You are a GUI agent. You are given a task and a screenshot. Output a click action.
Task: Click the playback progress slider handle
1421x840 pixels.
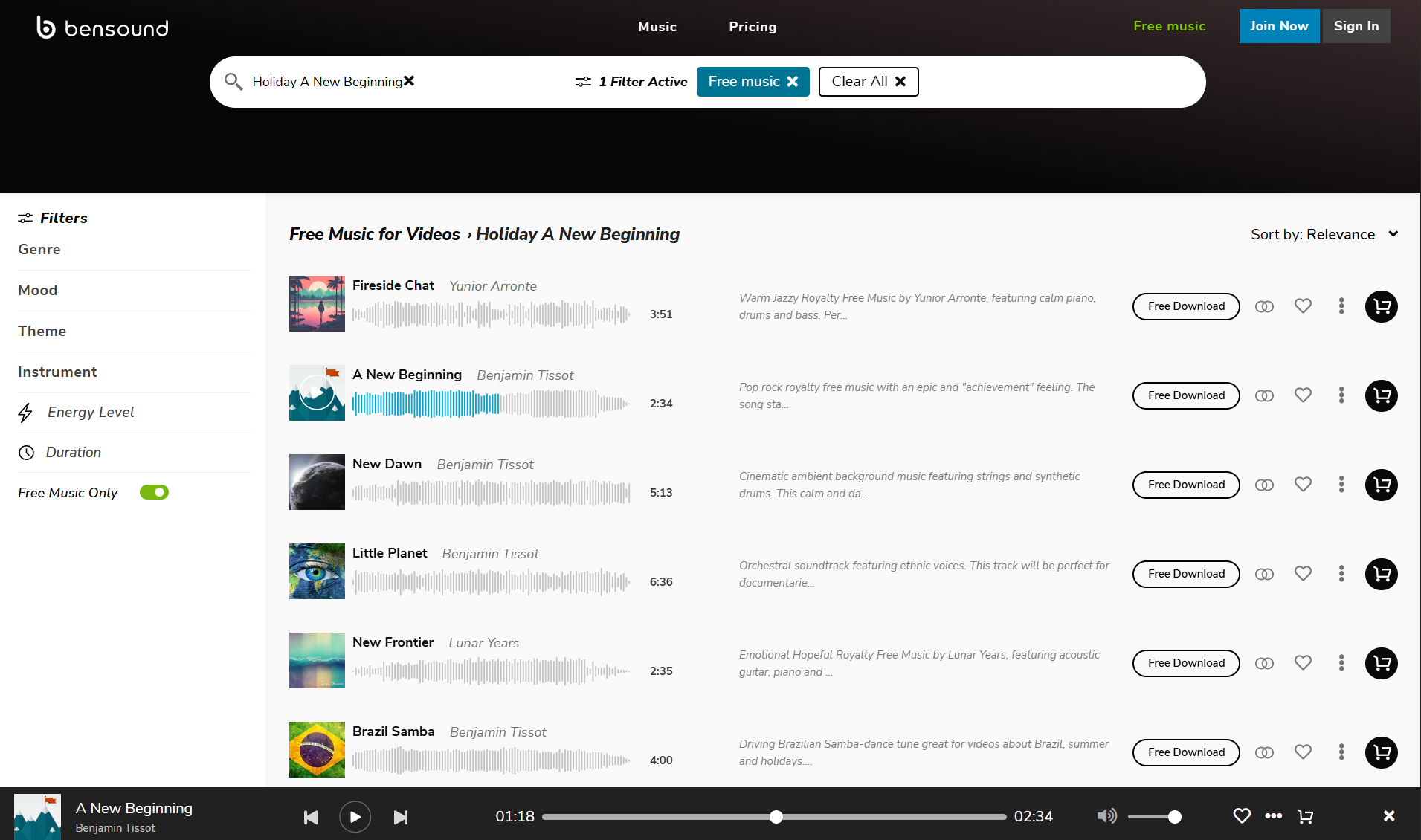(776, 817)
